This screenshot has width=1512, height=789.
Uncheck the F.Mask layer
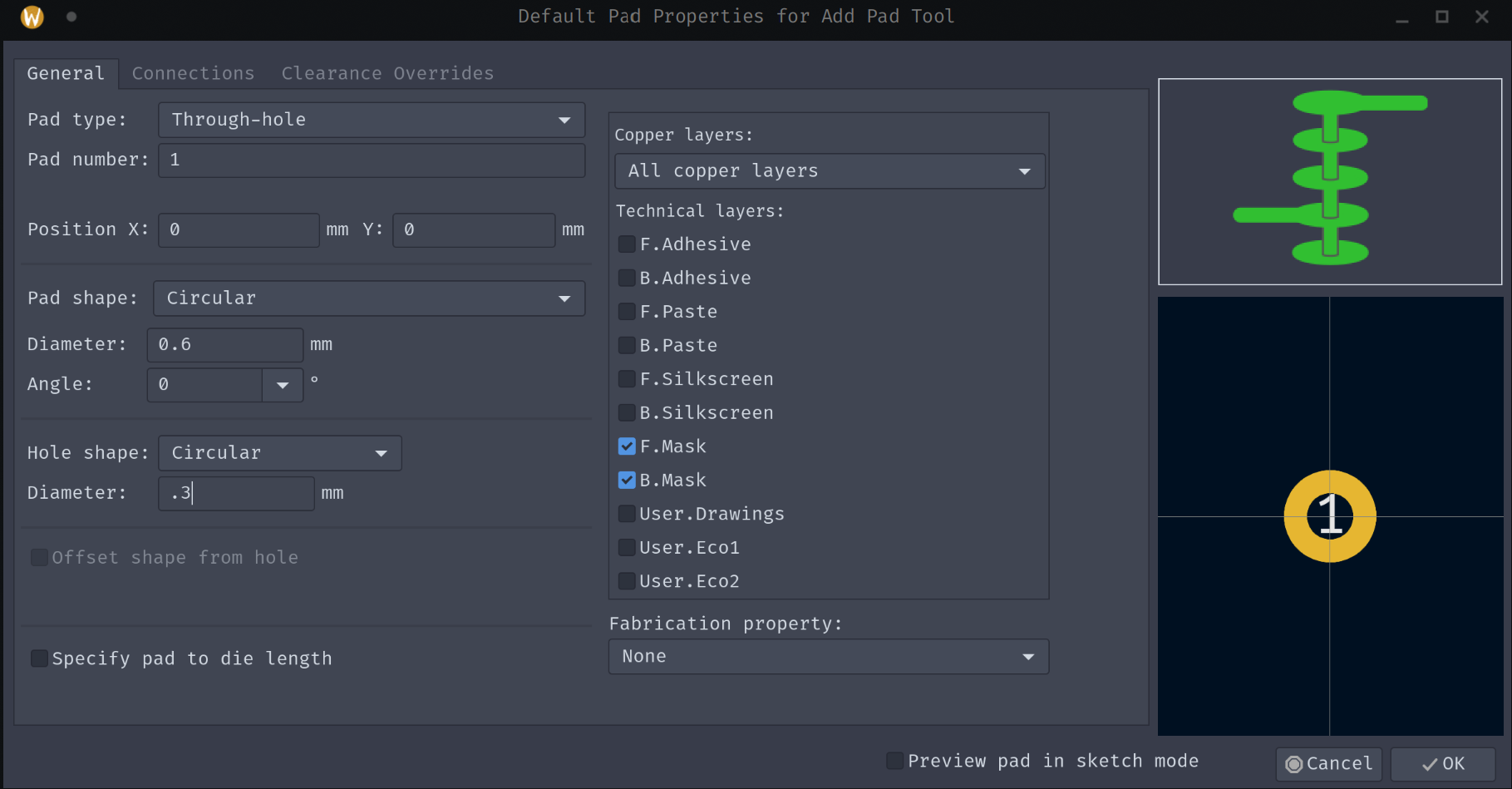(627, 446)
